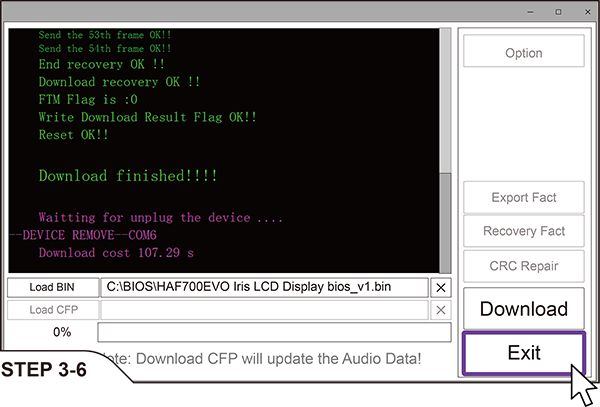Click the "DEVICE REMOVE--COM6" log entry
This screenshot has height=407, width=600.
83,235
